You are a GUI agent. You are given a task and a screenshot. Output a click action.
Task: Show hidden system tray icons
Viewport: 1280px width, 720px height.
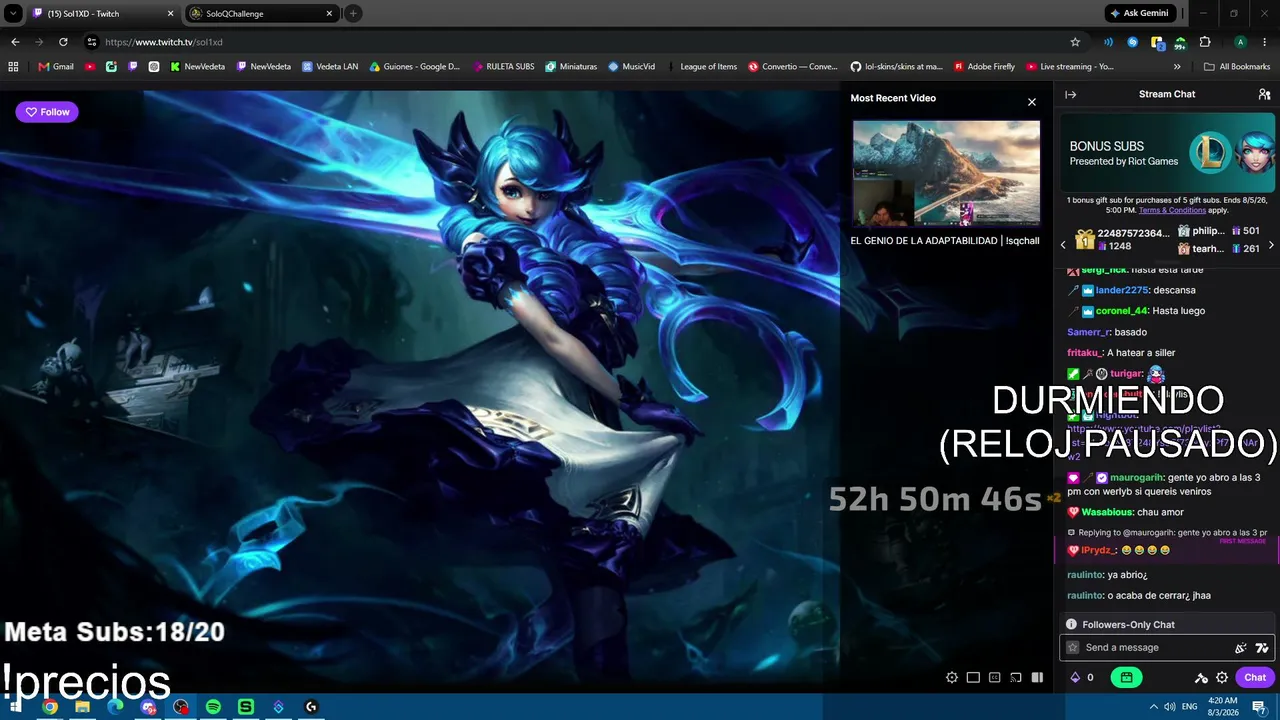1153,707
